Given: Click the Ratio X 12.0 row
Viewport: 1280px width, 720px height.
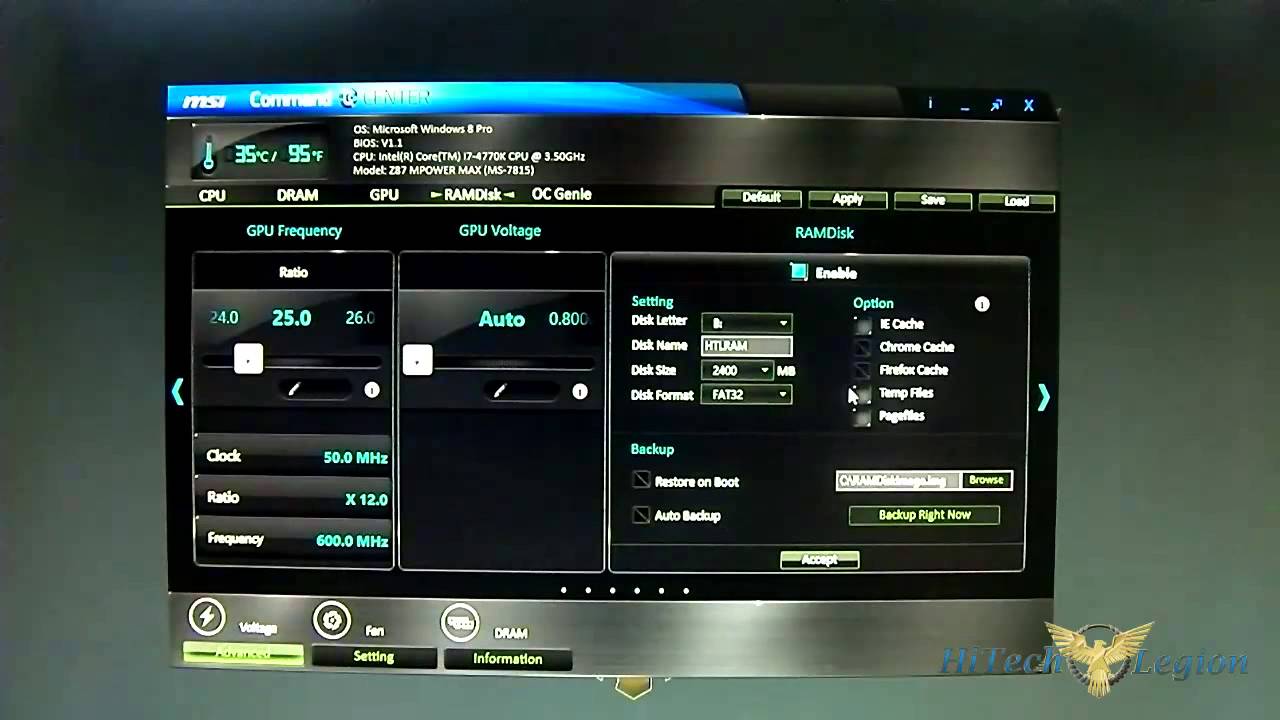Looking at the screenshot, I should 293,498.
